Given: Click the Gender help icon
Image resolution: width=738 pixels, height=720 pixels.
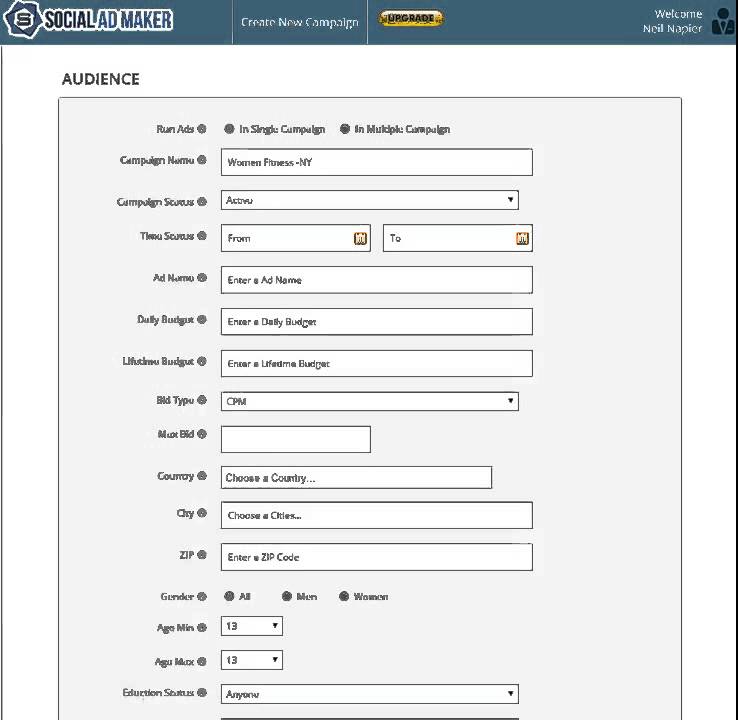Looking at the screenshot, I should pyautogui.click(x=202, y=596).
